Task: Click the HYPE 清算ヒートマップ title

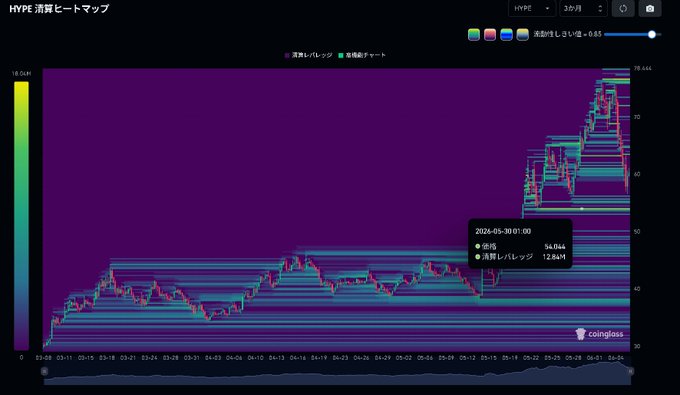Action: 59,9
